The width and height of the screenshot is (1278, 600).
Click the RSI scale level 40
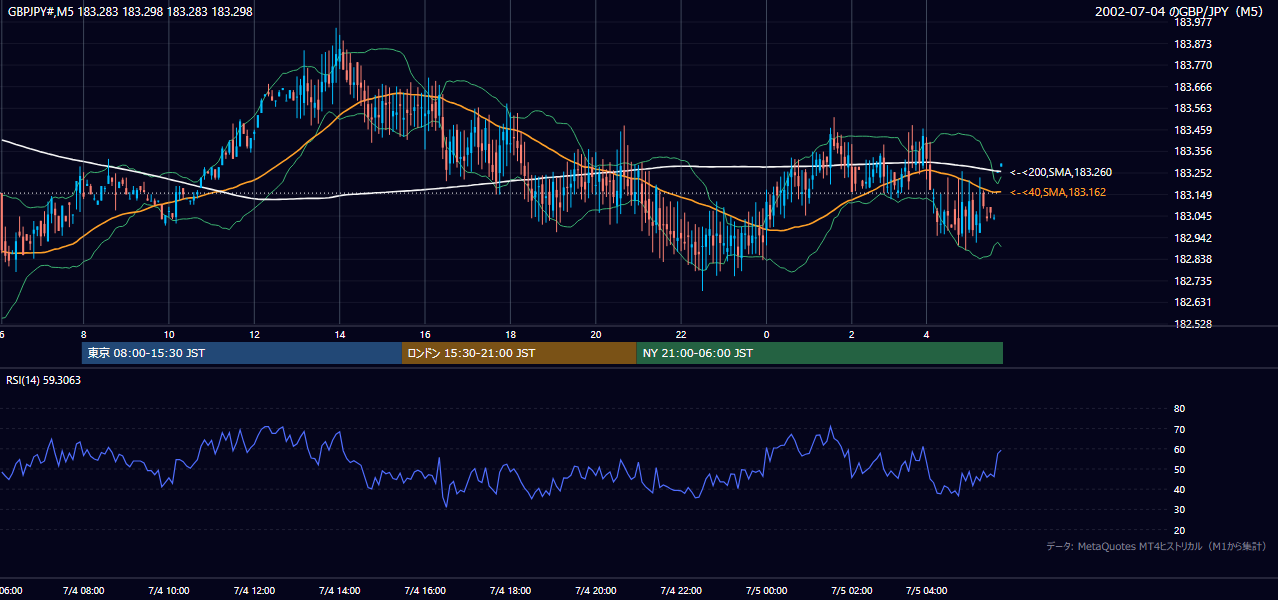click(x=1179, y=489)
